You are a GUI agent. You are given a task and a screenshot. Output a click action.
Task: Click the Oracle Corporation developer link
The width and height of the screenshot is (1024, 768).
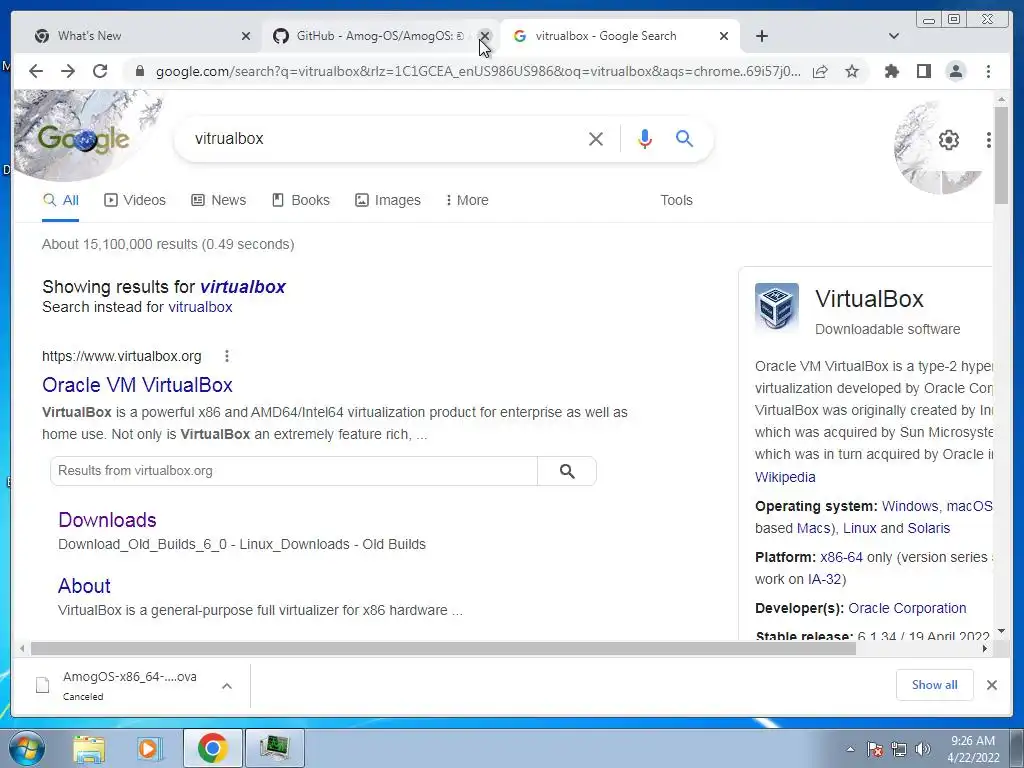tap(907, 608)
